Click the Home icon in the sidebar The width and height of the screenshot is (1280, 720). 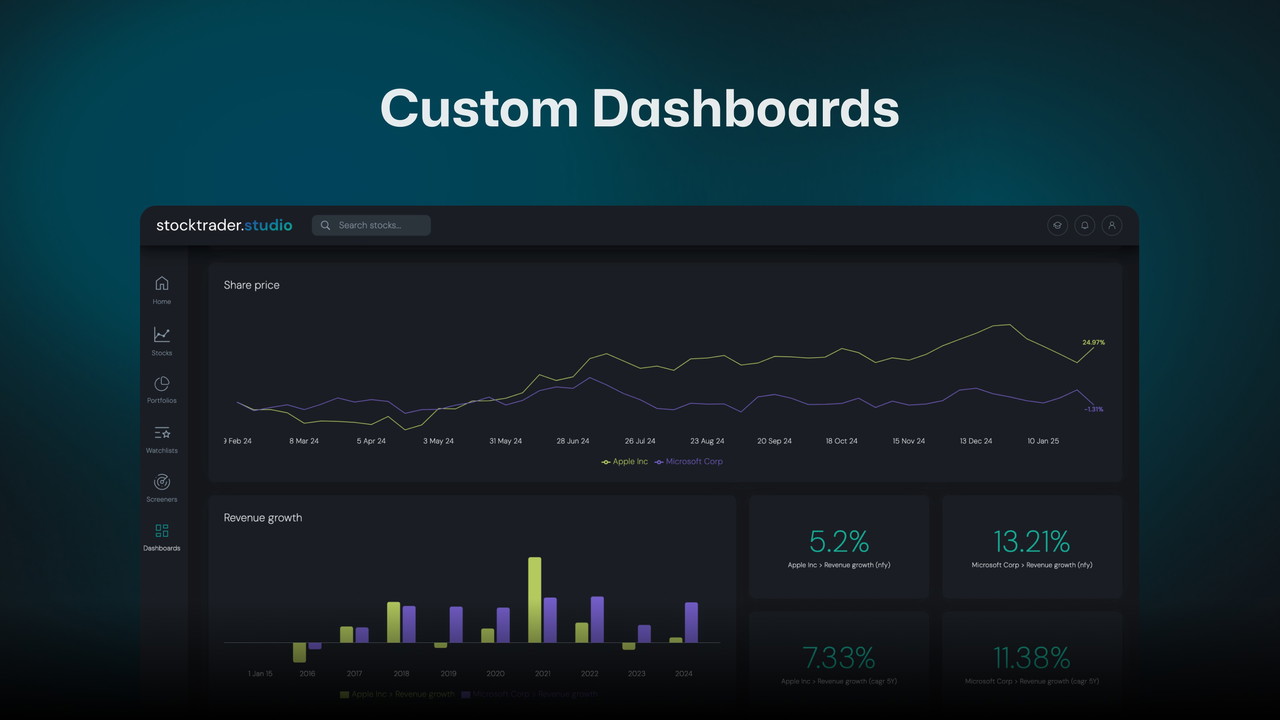tap(162, 284)
